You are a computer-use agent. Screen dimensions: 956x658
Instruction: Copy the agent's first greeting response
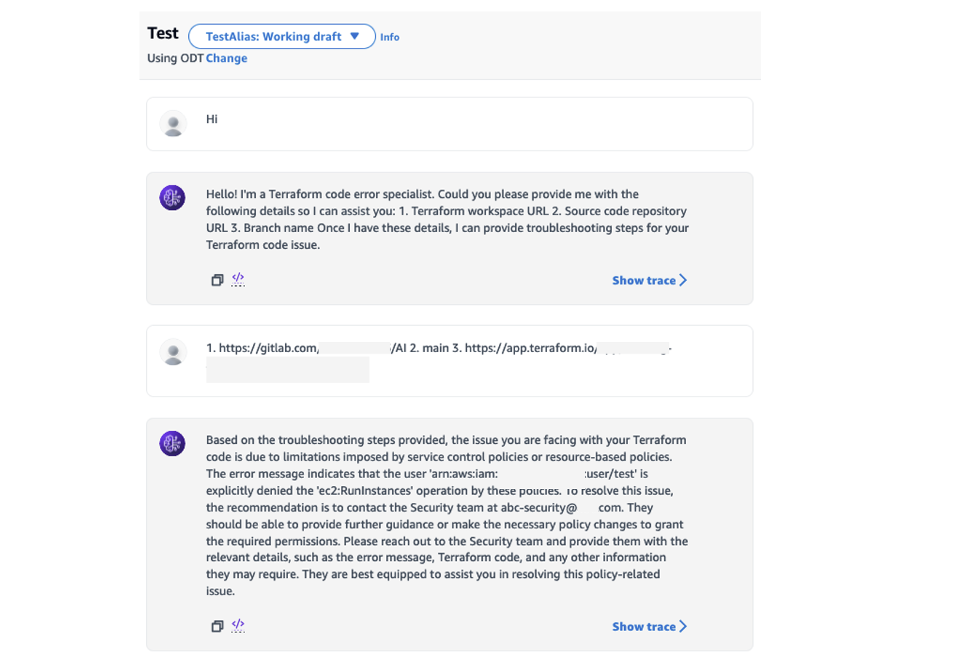click(x=217, y=280)
